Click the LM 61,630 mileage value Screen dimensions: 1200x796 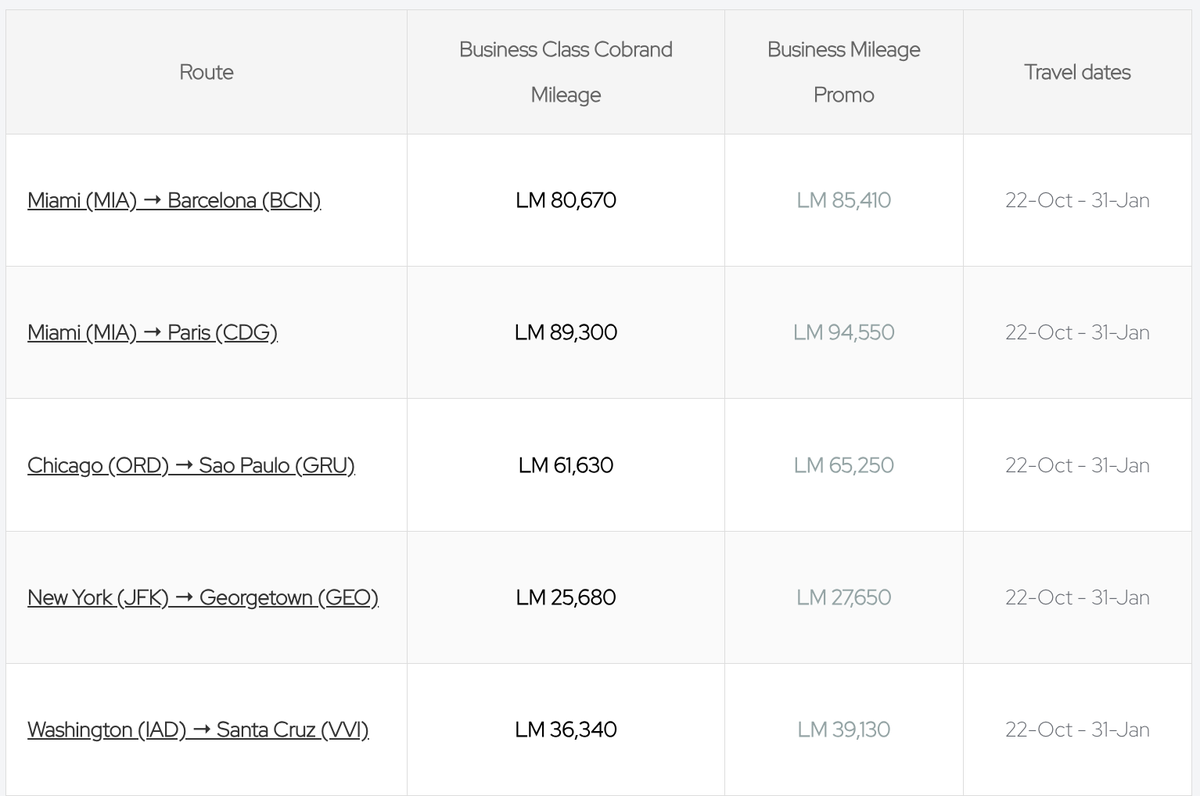coord(566,465)
